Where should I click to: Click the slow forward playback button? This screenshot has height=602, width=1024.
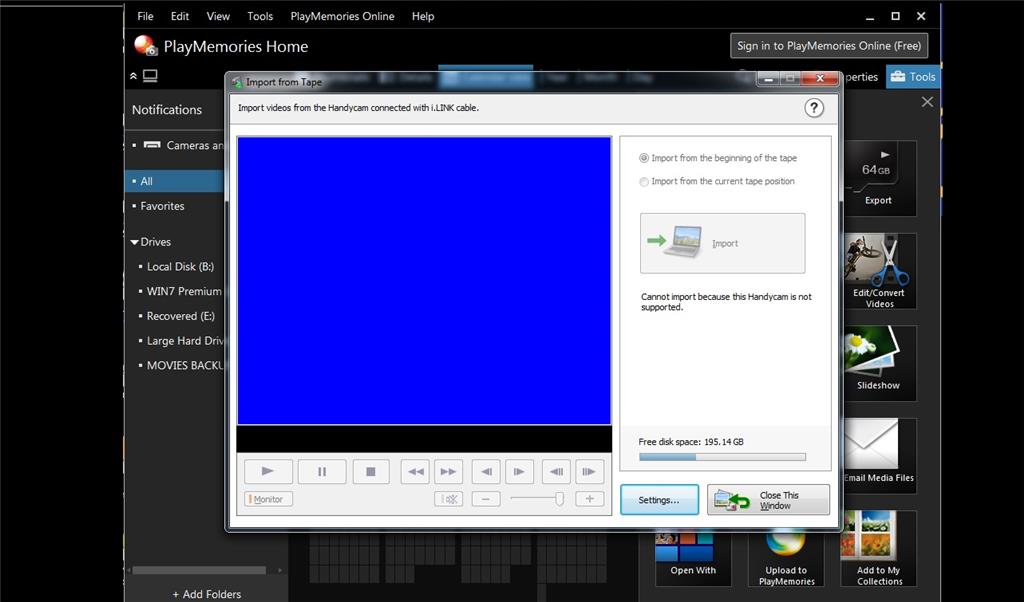(589, 471)
